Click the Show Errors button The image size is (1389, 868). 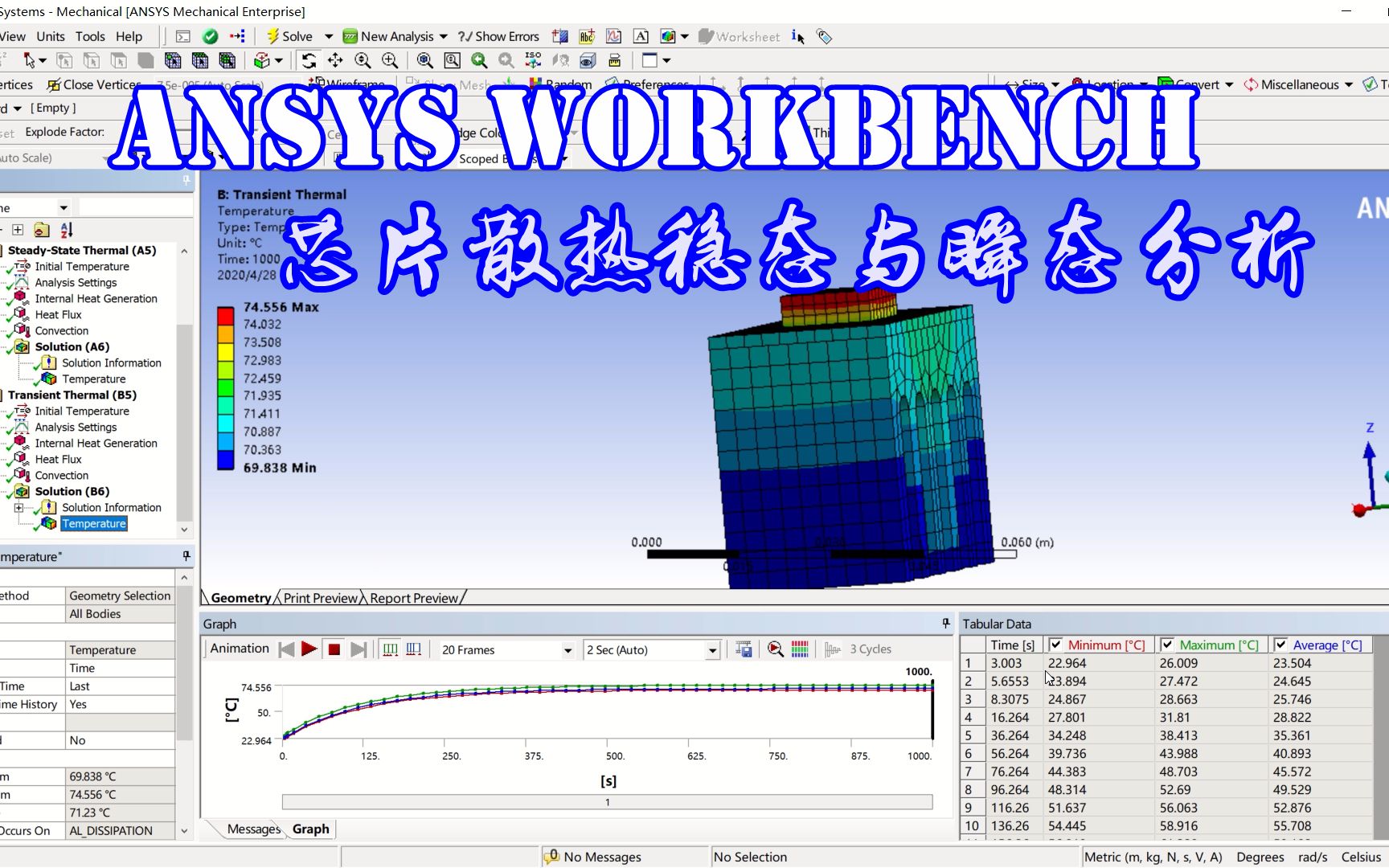(x=498, y=36)
